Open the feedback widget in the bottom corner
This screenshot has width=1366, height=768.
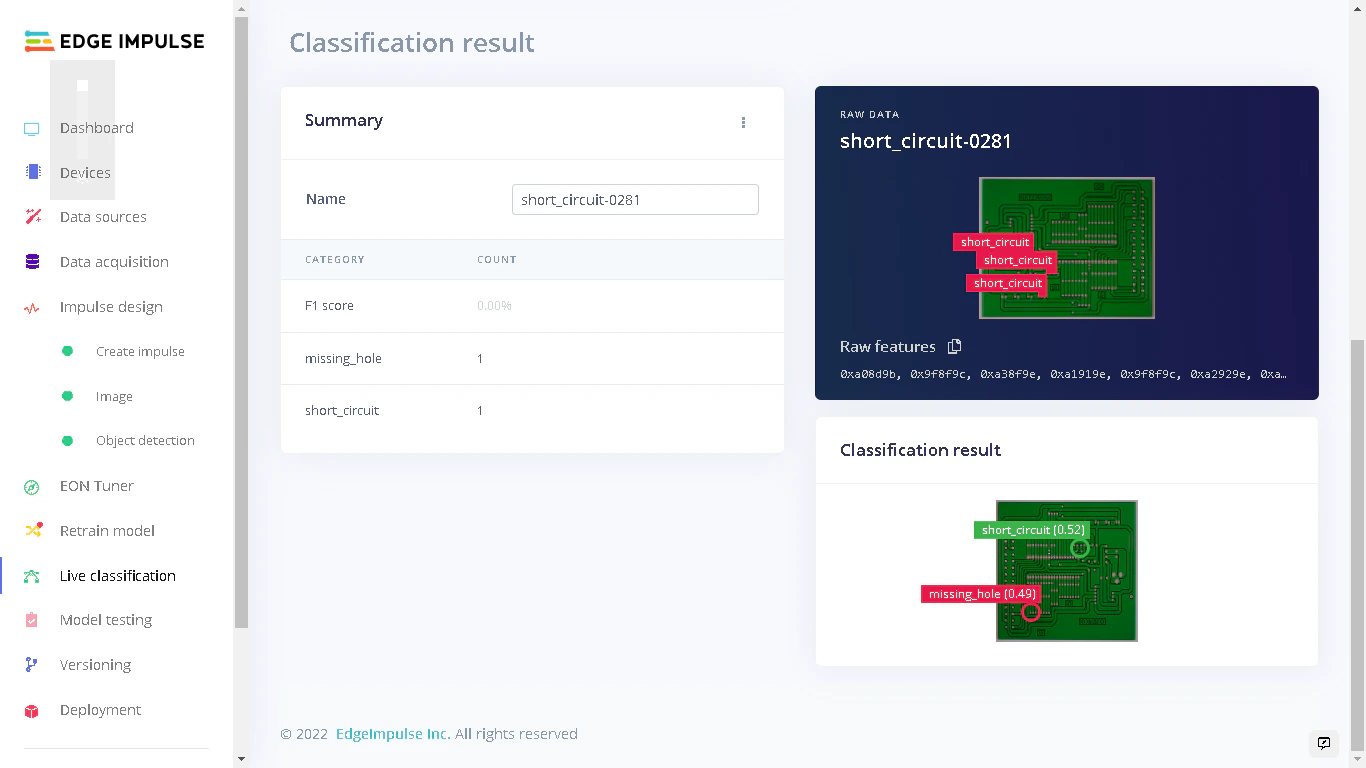pyautogui.click(x=1324, y=744)
